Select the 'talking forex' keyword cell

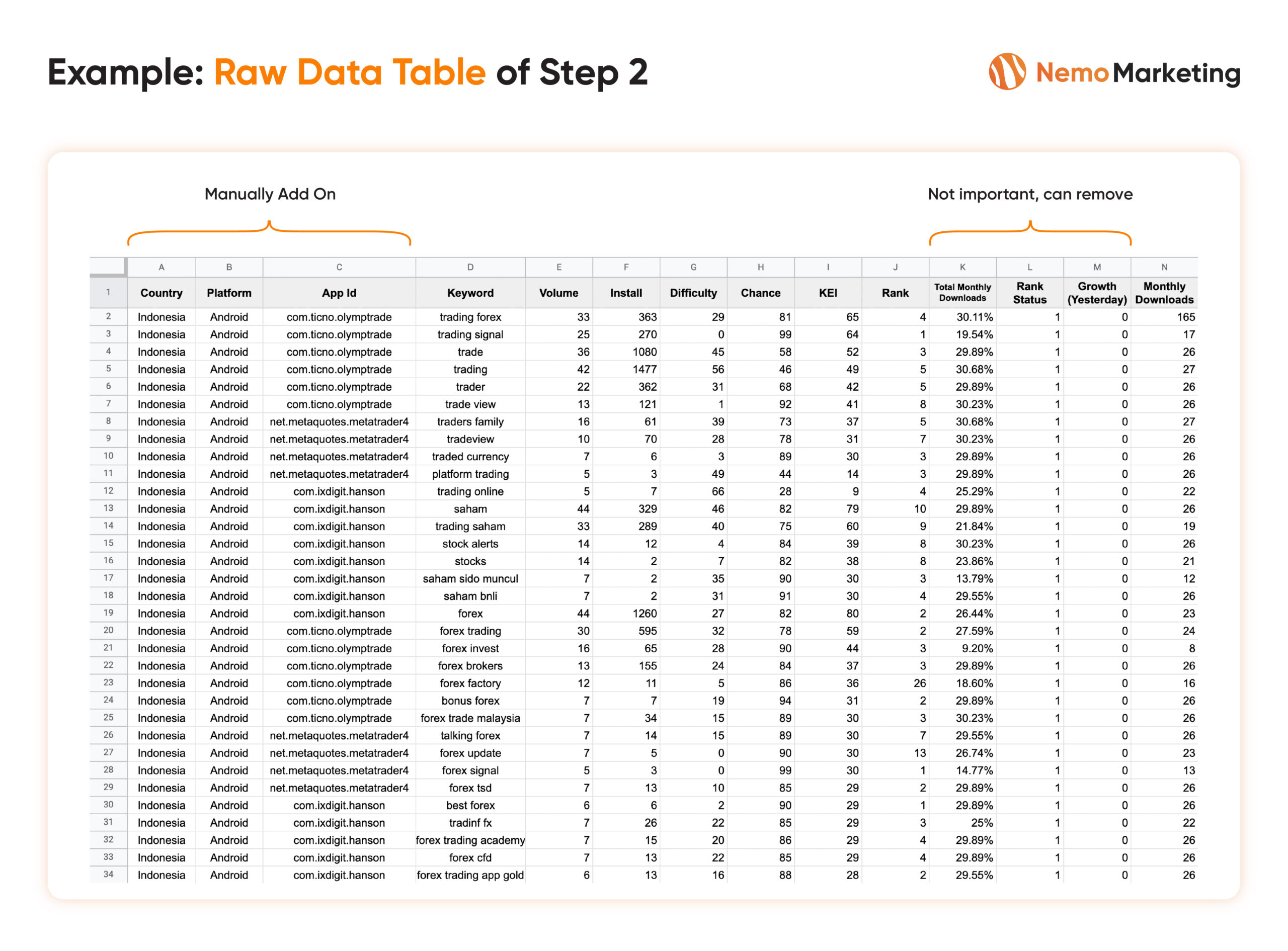470,735
